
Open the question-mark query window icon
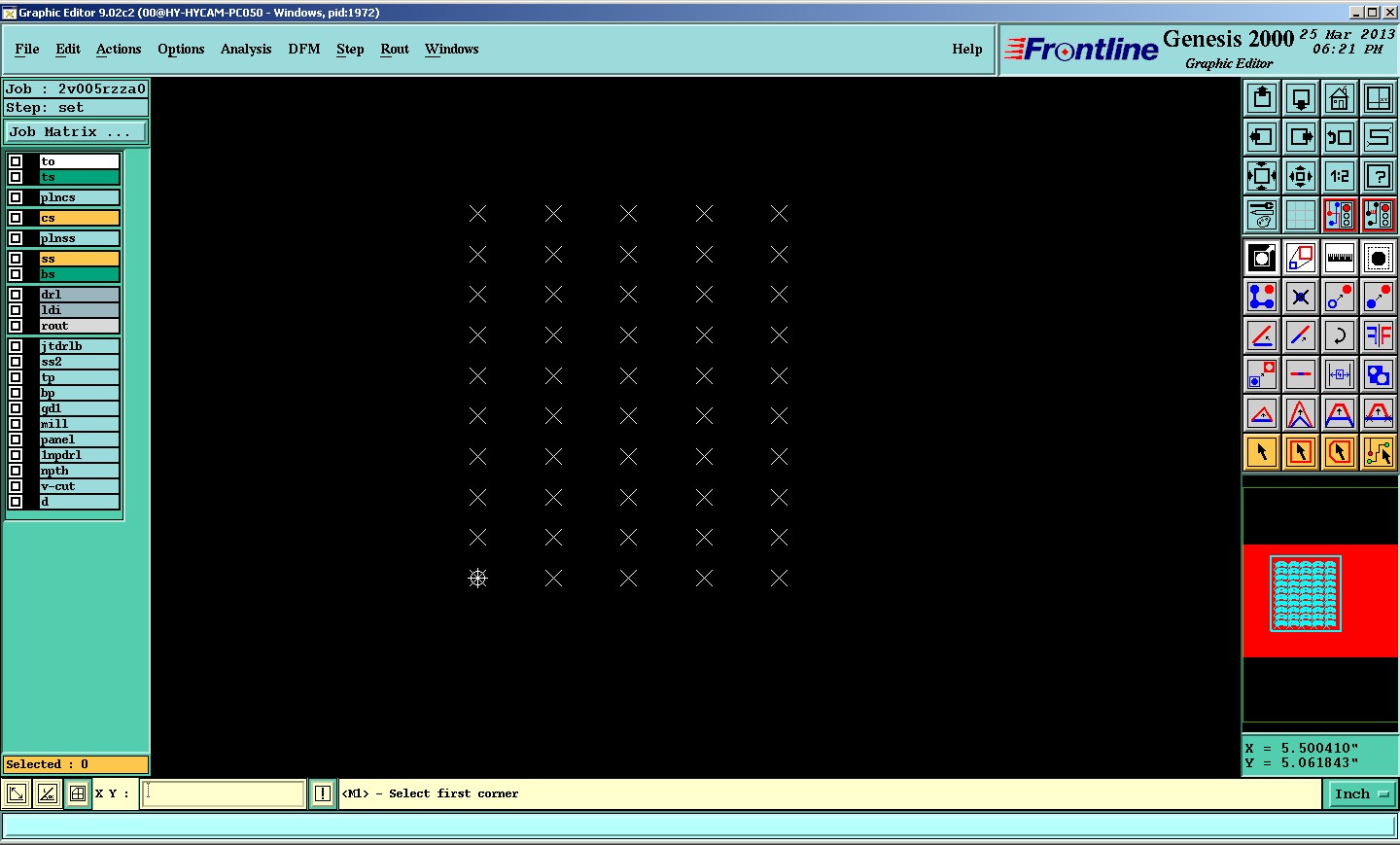coord(1379,176)
